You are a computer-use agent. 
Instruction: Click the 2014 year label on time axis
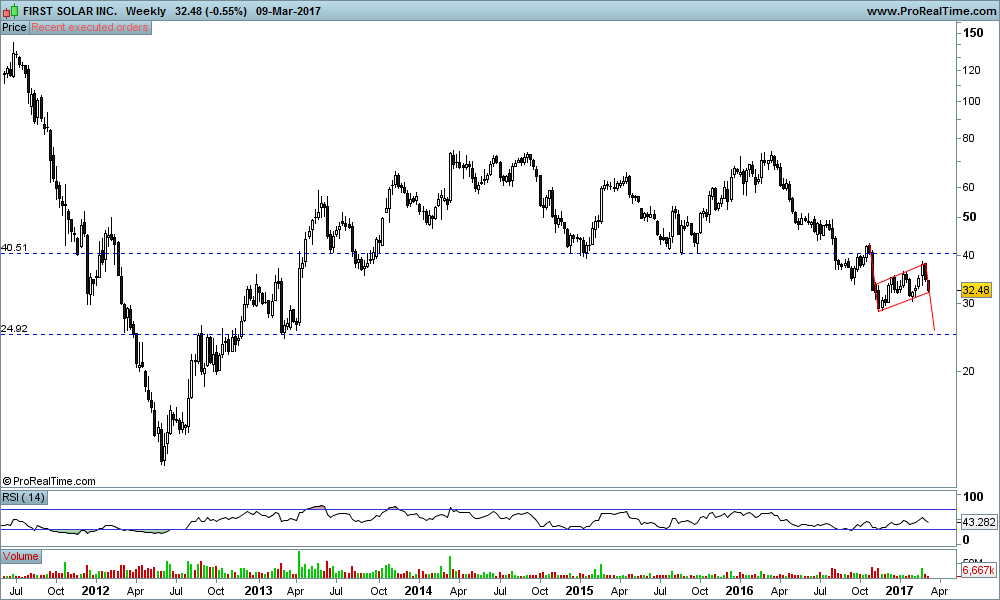418,590
